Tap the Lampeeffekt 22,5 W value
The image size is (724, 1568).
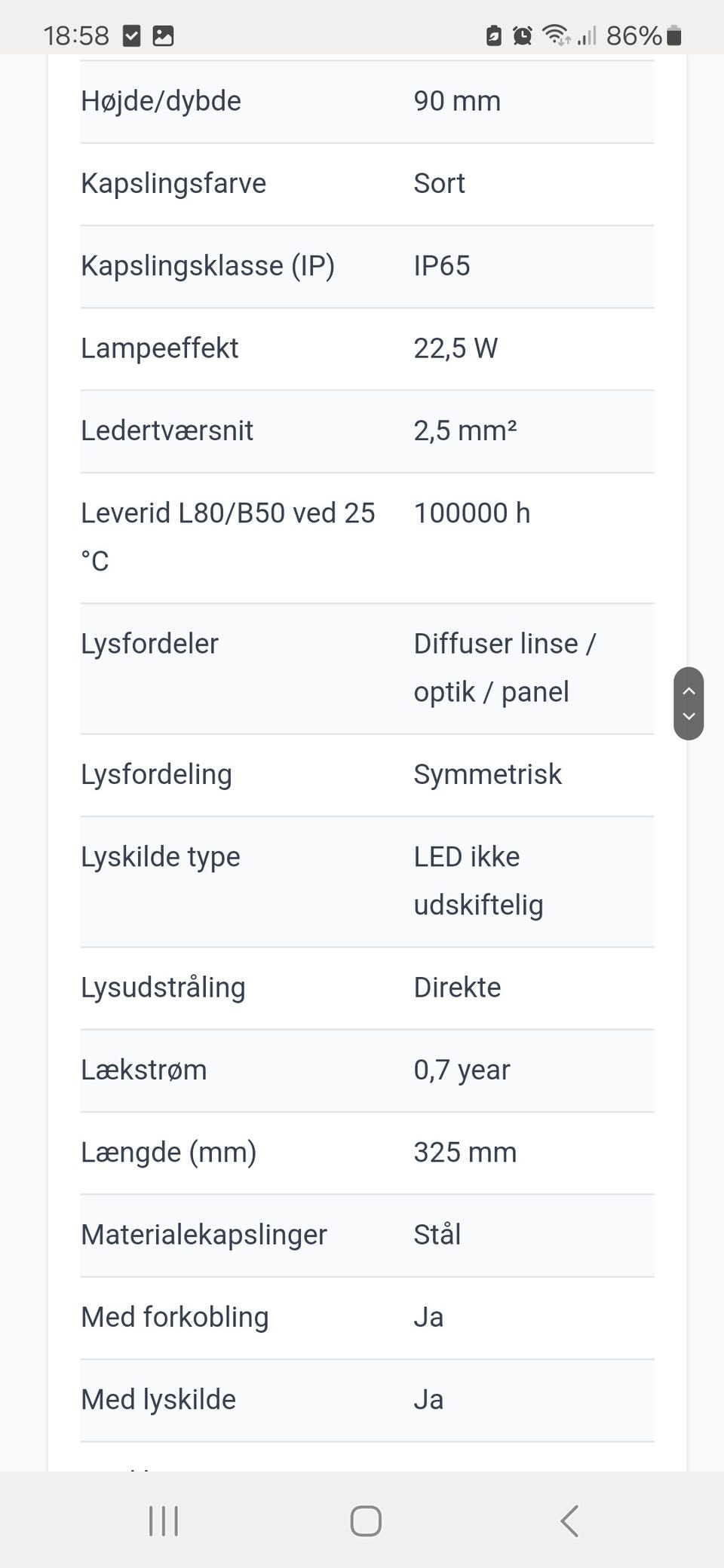(x=456, y=348)
